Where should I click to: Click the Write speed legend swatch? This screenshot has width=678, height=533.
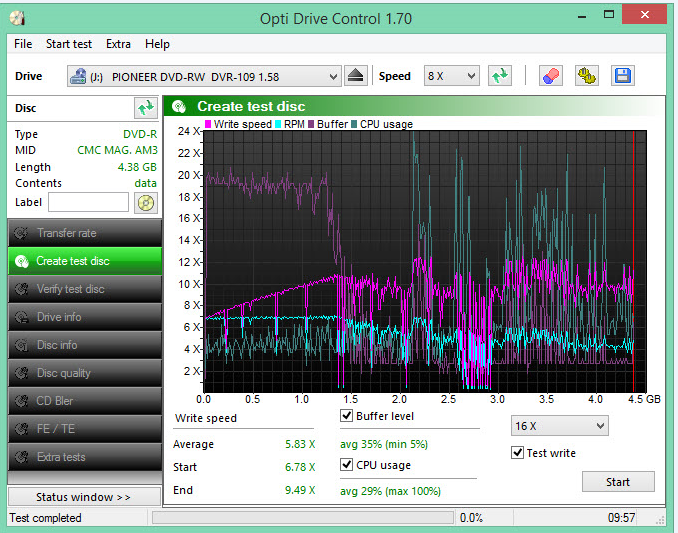pos(208,124)
